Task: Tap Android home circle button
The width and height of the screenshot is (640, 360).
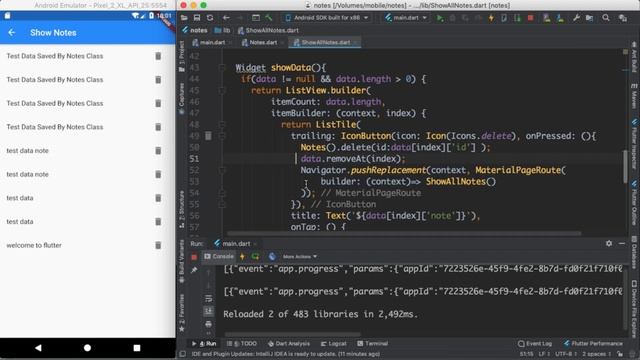Action: pyautogui.click(x=87, y=348)
